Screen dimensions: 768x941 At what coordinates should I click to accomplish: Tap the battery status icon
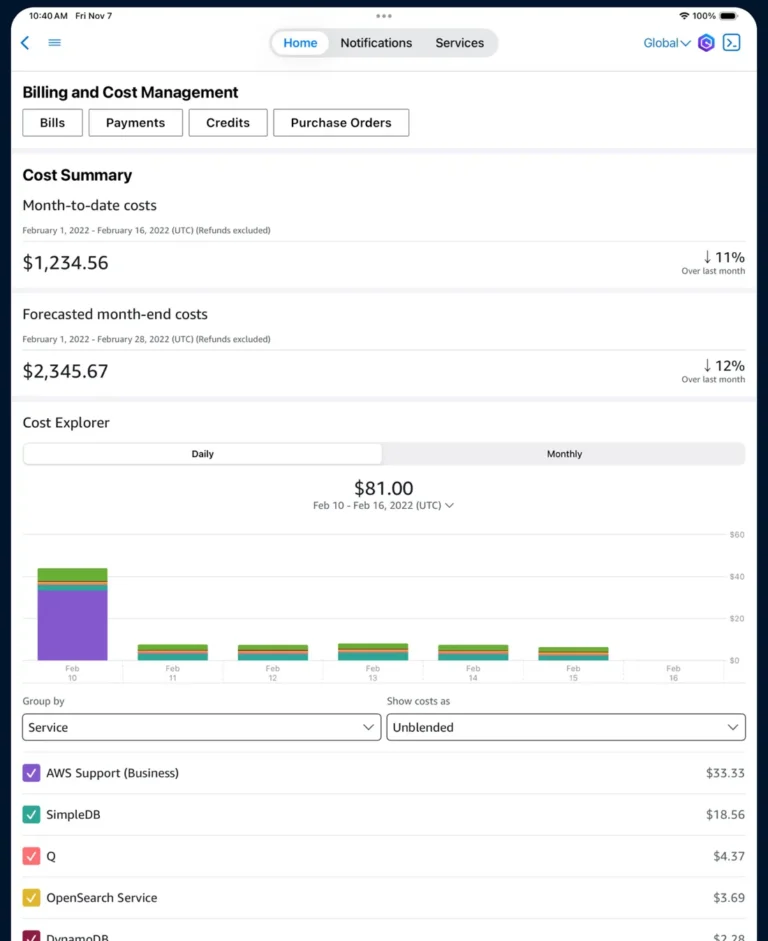[x=729, y=16]
